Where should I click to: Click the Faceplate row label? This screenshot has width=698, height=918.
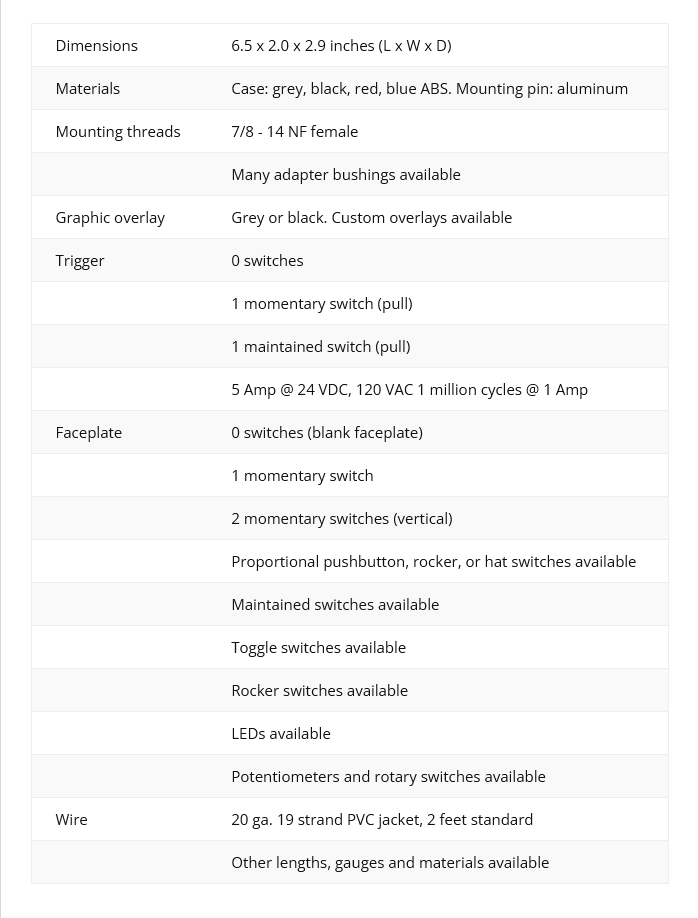point(89,433)
